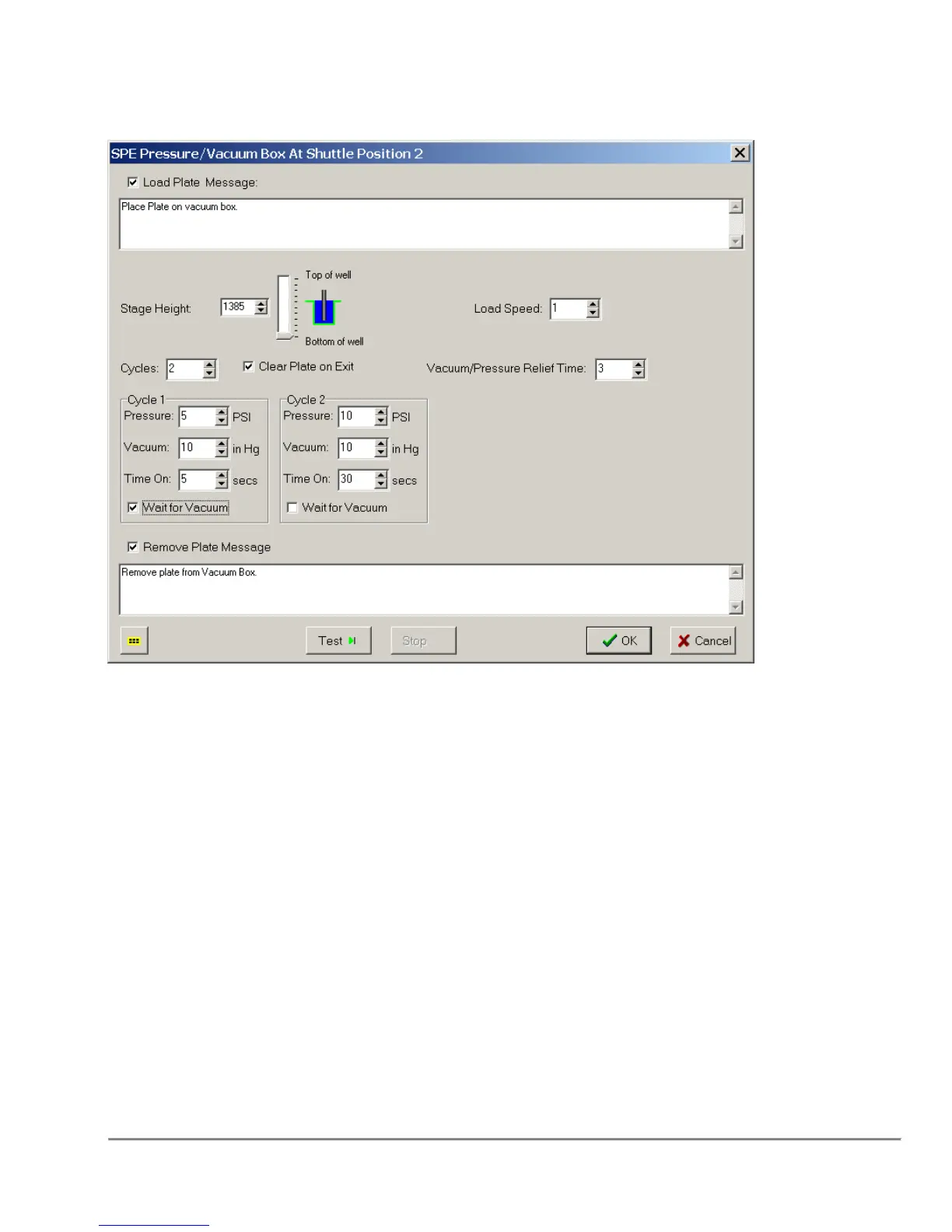Image resolution: width=952 pixels, height=1232 pixels.
Task: Decrease Cycle 2 Time On value
Action: pyautogui.click(x=381, y=485)
